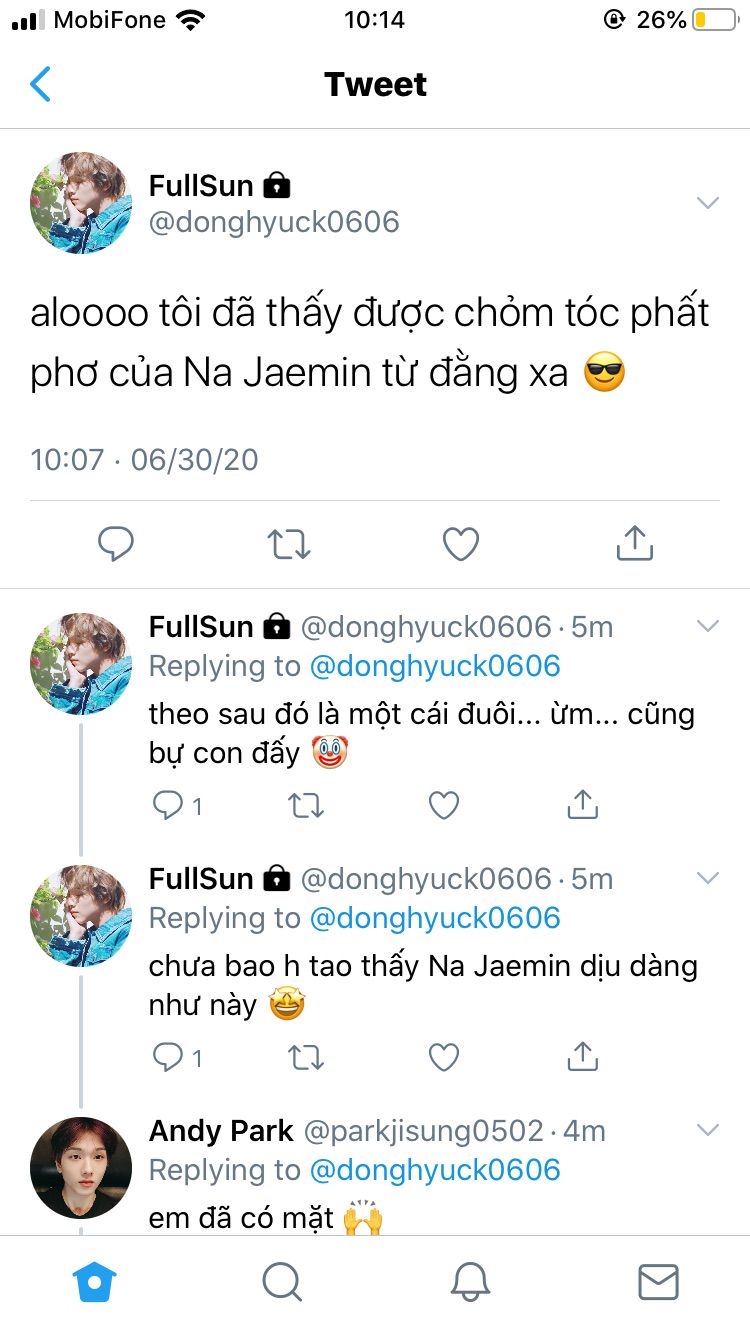Viewport: 750px width, 1334px height.
Task: Open replies on the clown emoji reply
Action: tap(168, 805)
